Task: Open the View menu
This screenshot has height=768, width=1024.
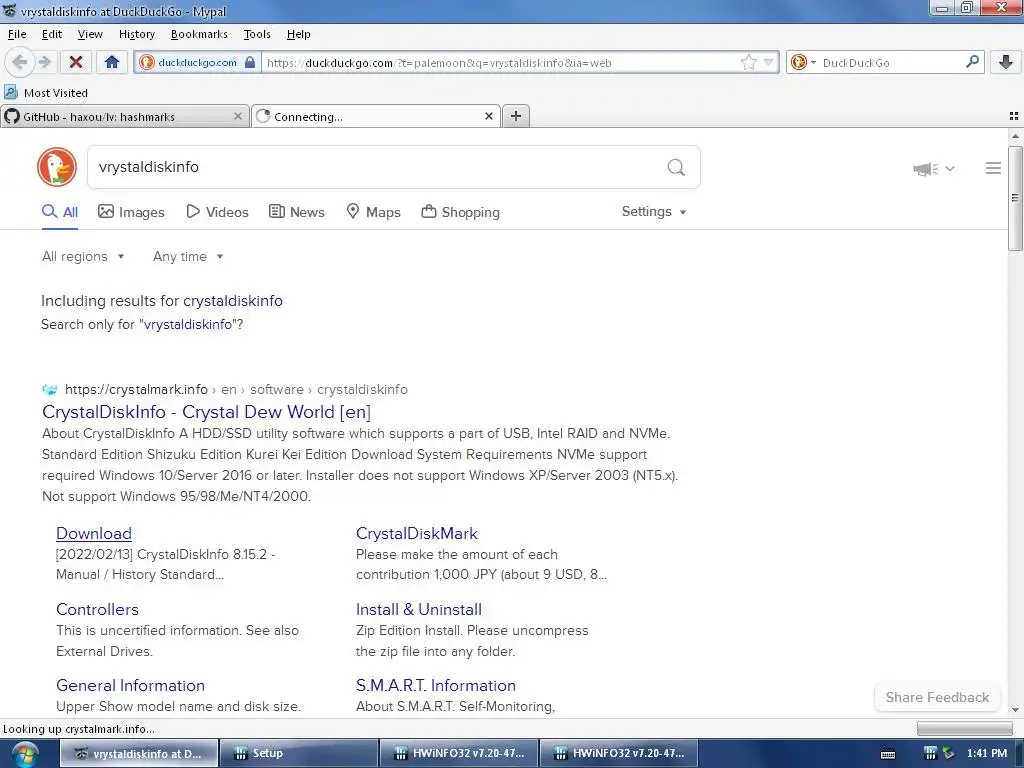Action: [90, 34]
